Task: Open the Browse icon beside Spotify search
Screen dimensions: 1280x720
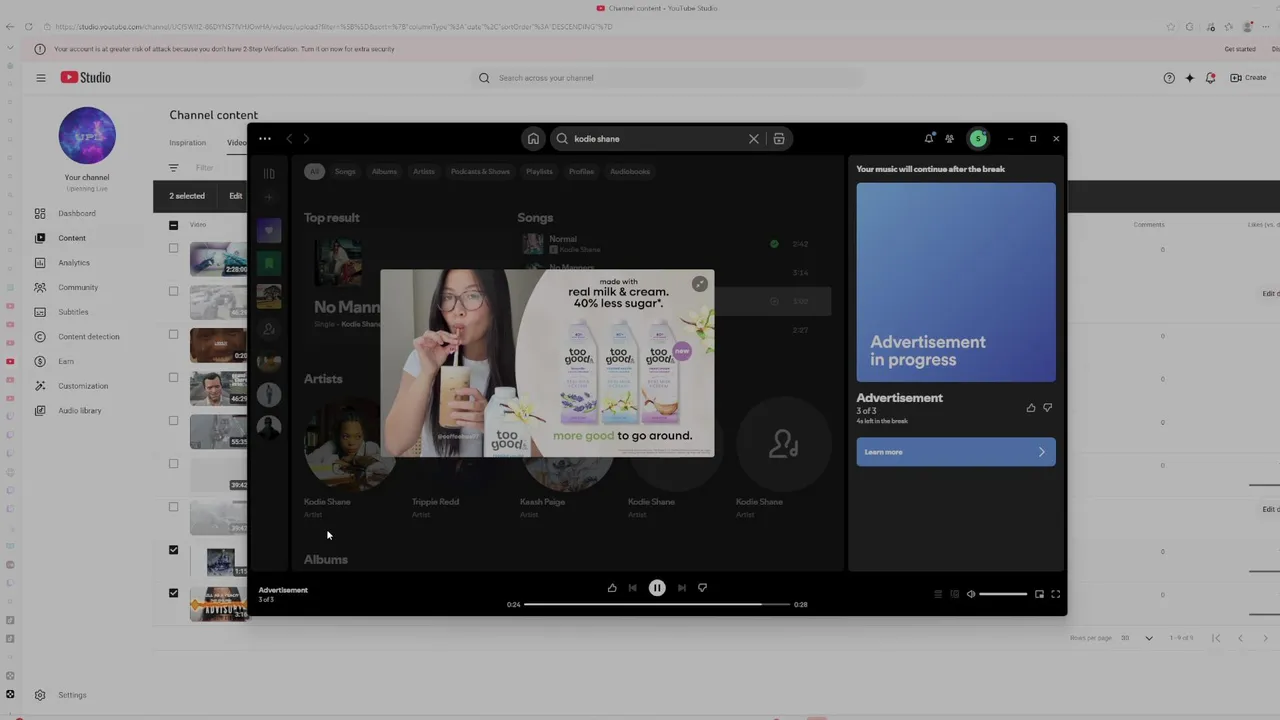Action: point(779,139)
